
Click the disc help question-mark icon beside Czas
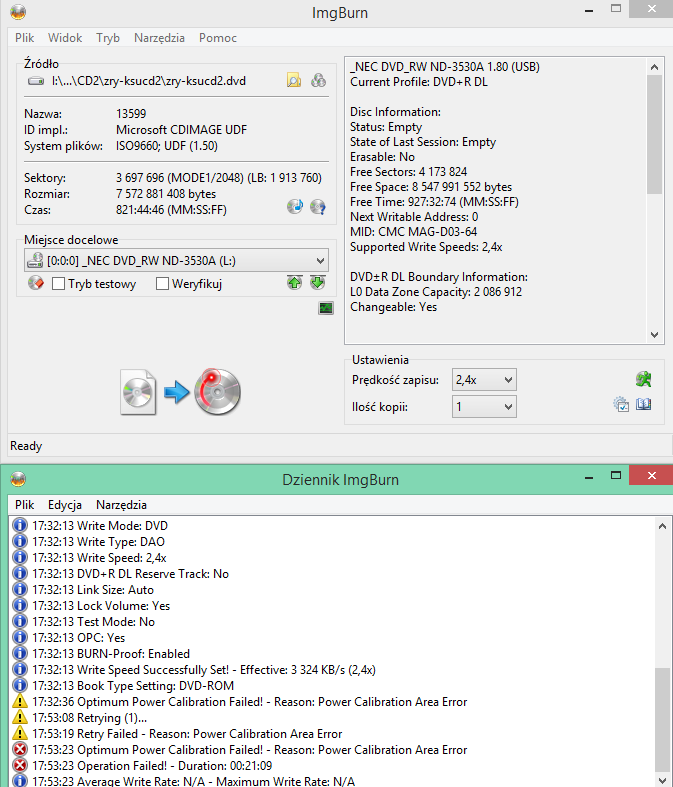coord(318,206)
